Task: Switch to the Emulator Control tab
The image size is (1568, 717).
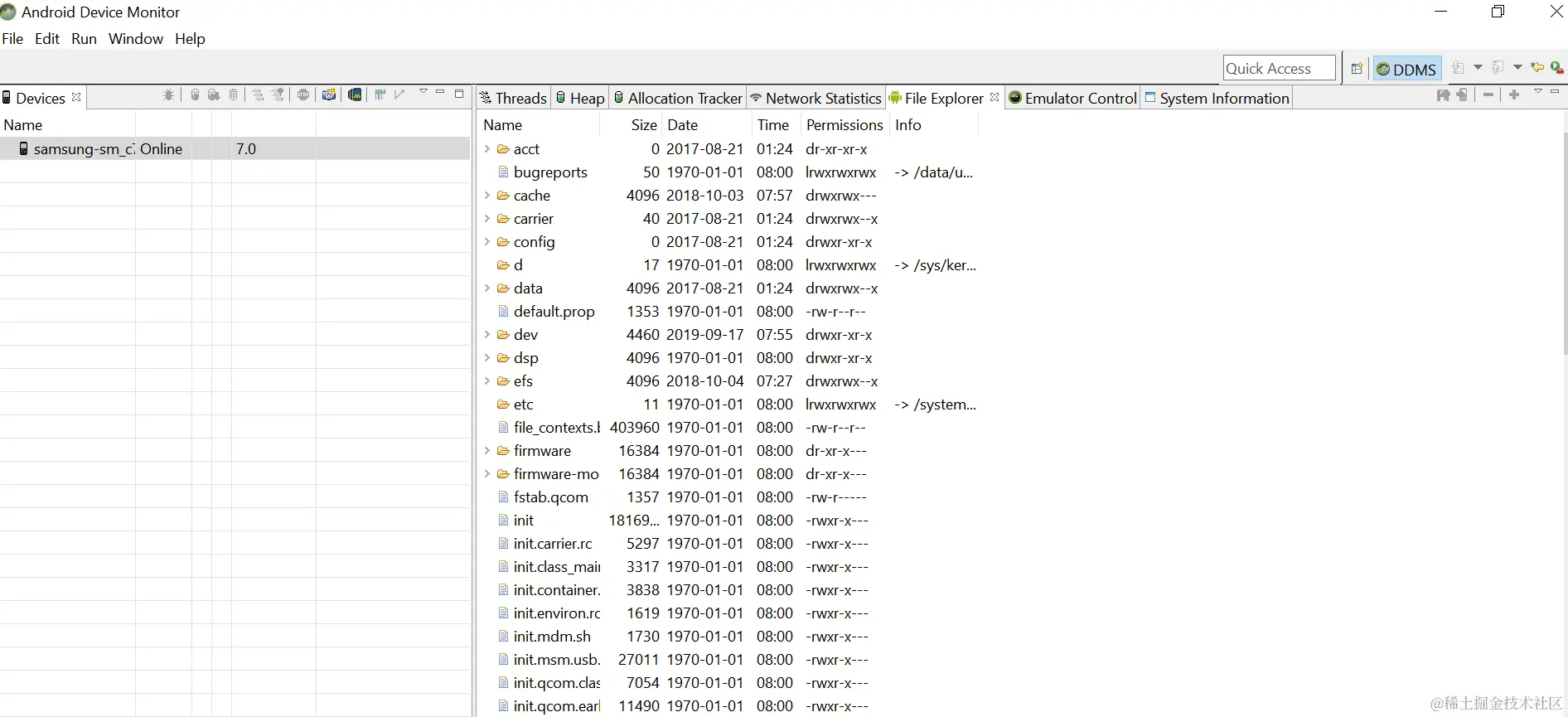Action: [x=1072, y=98]
